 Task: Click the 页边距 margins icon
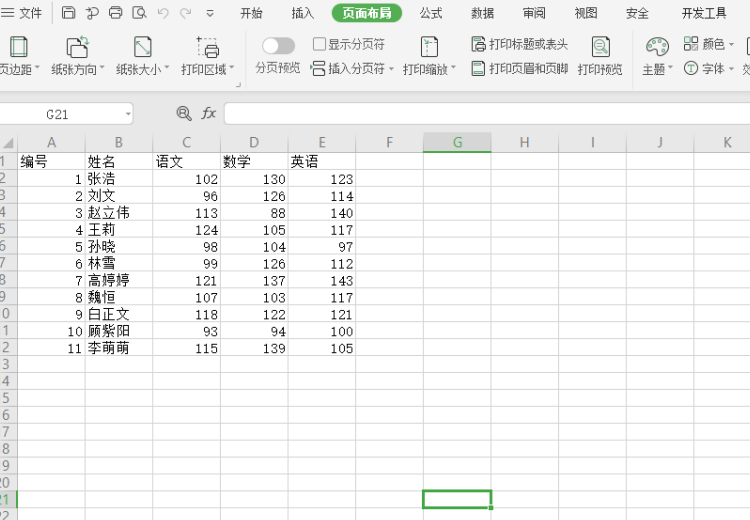click(19, 47)
